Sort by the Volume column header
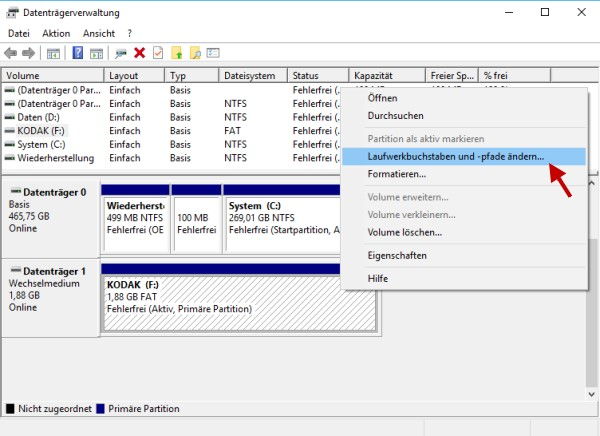This screenshot has height=436, width=600. coord(53,75)
